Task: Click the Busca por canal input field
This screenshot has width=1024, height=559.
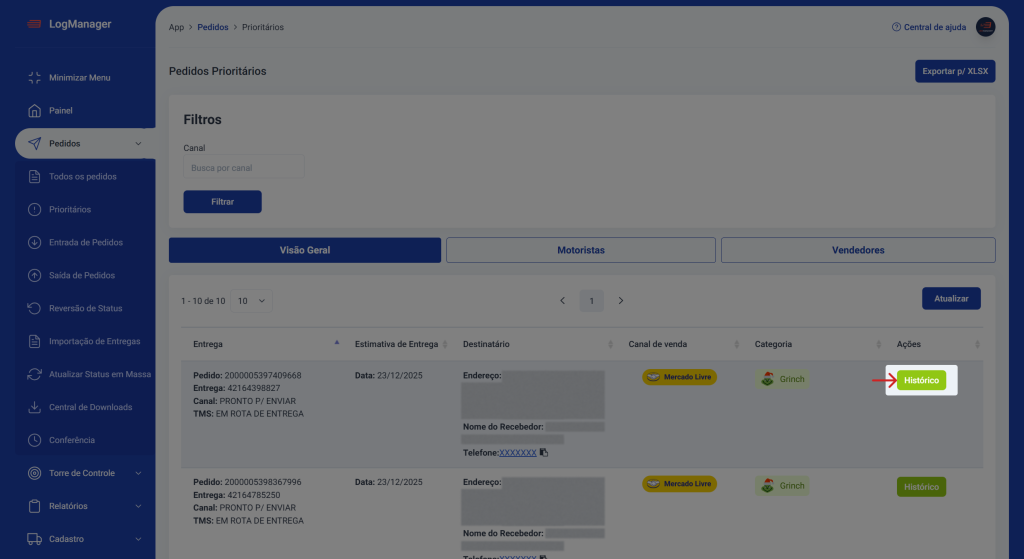Action: tap(243, 168)
